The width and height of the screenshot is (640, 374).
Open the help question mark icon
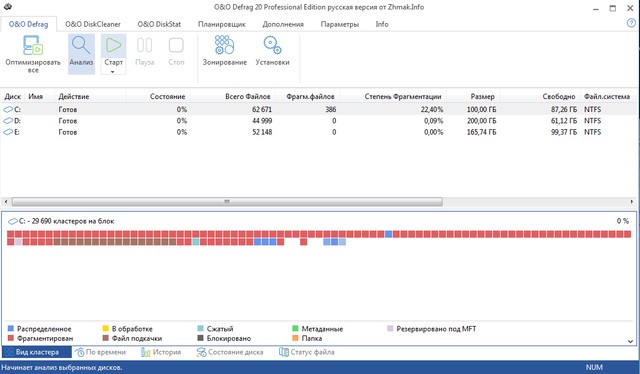pyautogui.click(x=631, y=23)
